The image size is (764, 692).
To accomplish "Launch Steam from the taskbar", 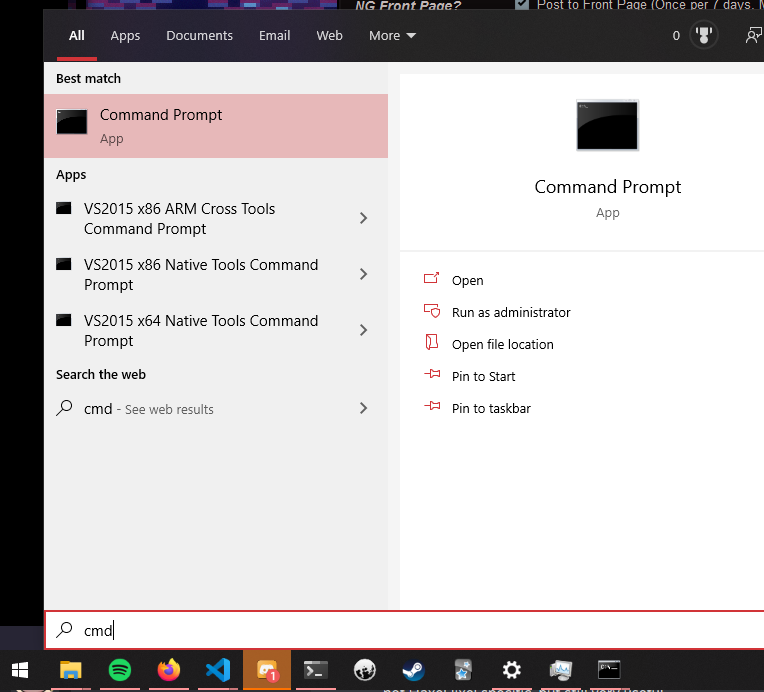I will click(413, 670).
